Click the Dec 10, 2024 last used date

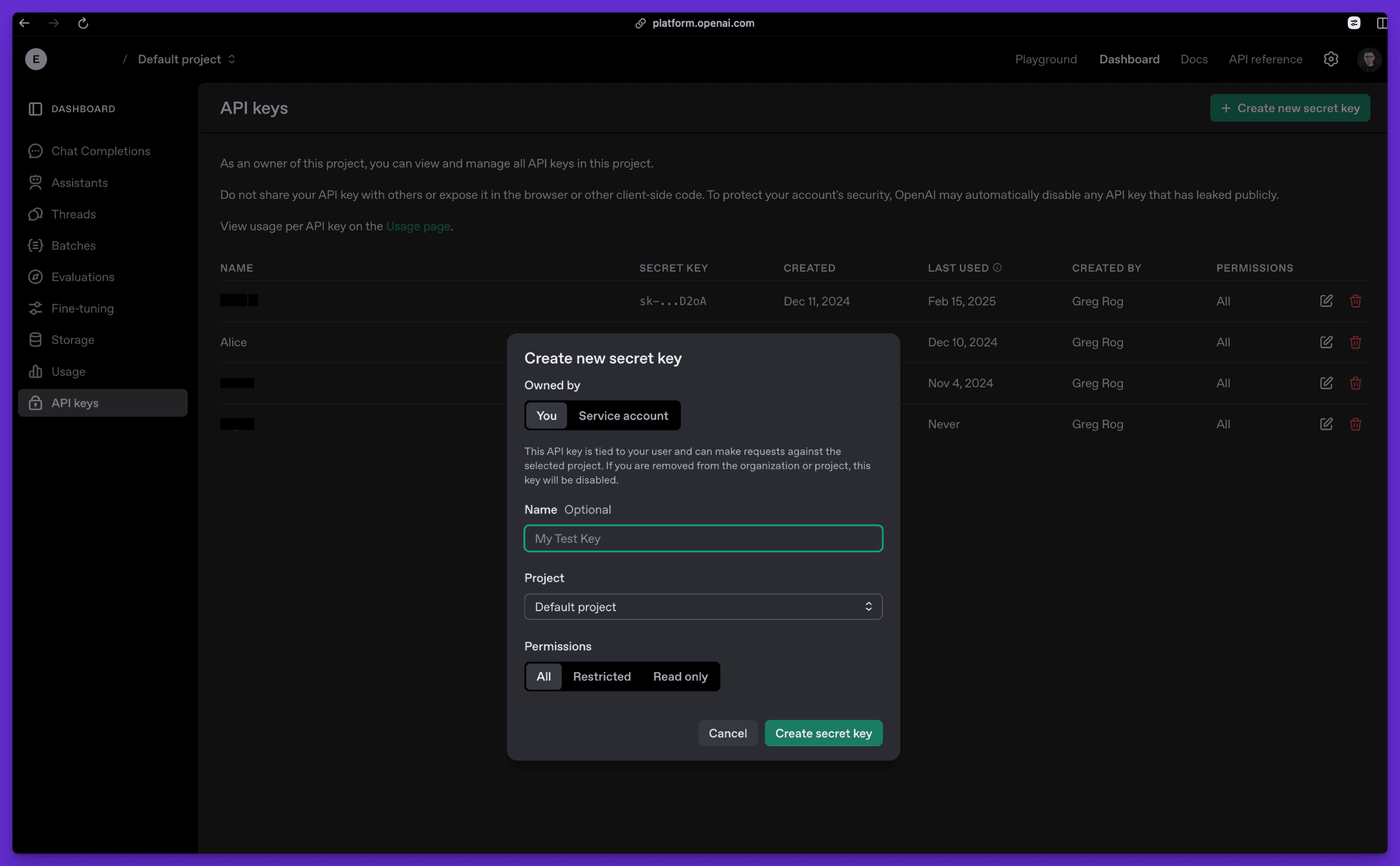pos(962,342)
